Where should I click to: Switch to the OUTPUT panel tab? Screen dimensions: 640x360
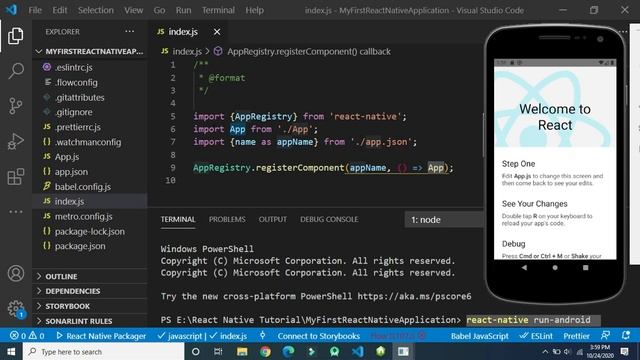272,219
